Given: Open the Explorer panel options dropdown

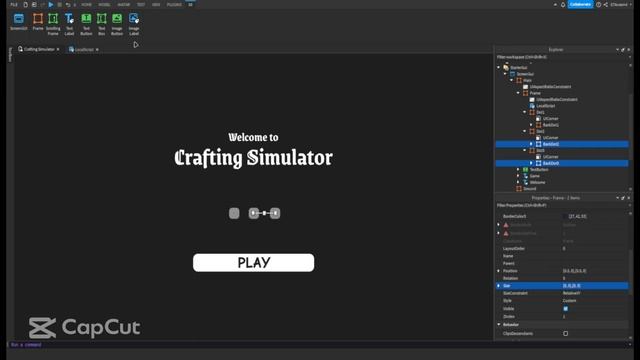Looking at the screenshot, I should (617, 49).
